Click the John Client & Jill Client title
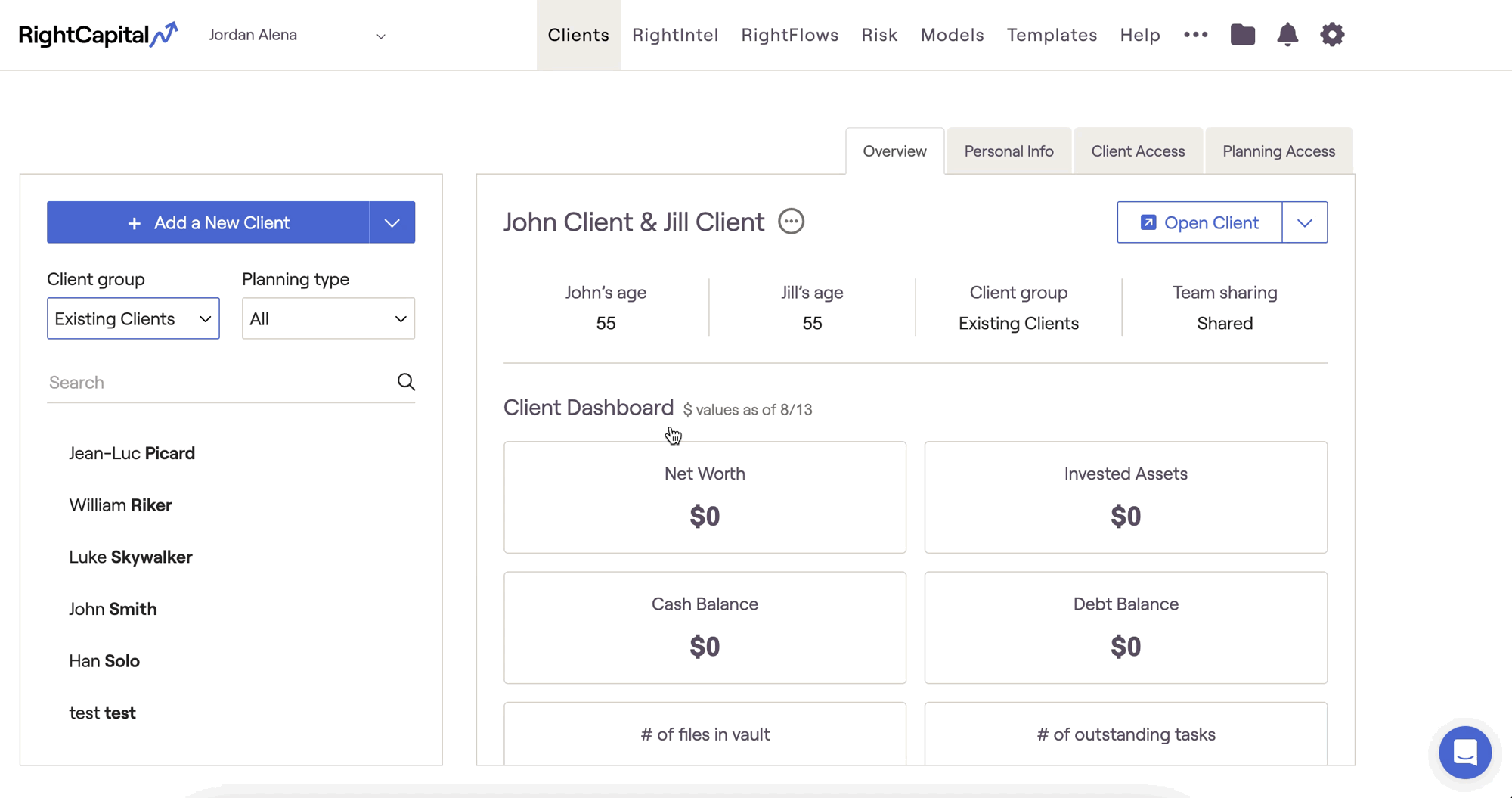Image resolution: width=1512 pixels, height=798 pixels. pyautogui.click(x=634, y=222)
